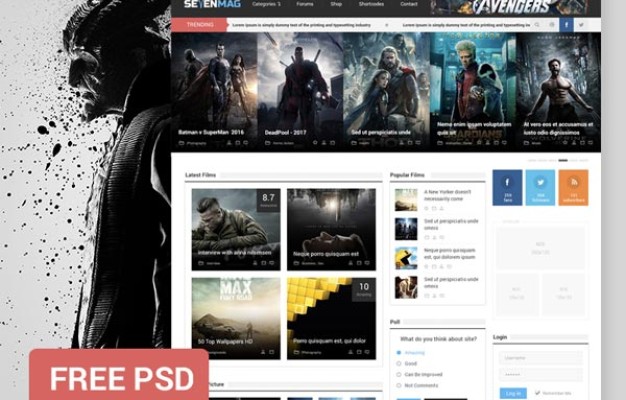626x400 pixels.
Task: Click Popular Films heading
Action: coord(407,175)
